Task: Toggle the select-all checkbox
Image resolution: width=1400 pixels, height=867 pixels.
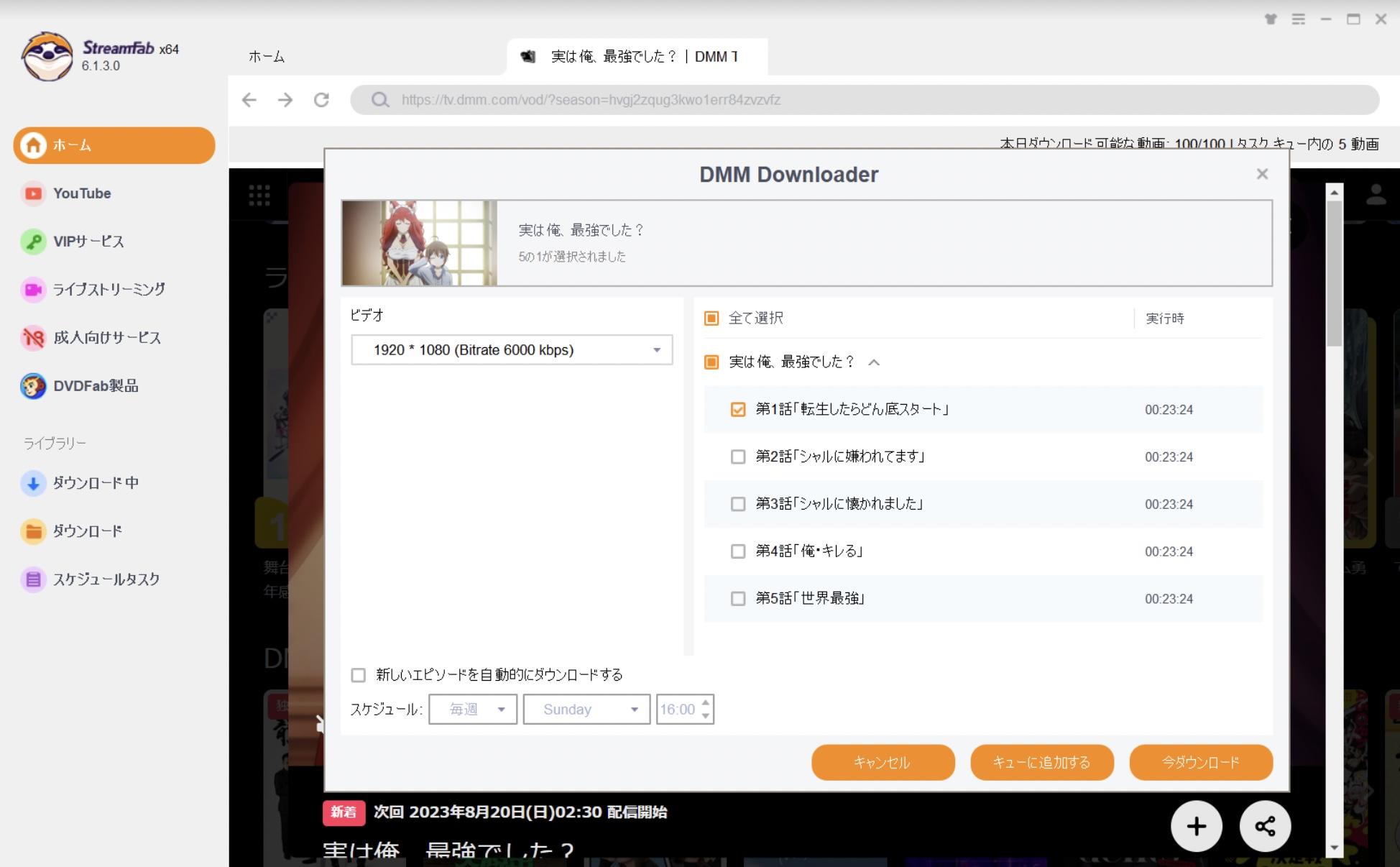Action: pyautogui.click(x=711, y=318)
